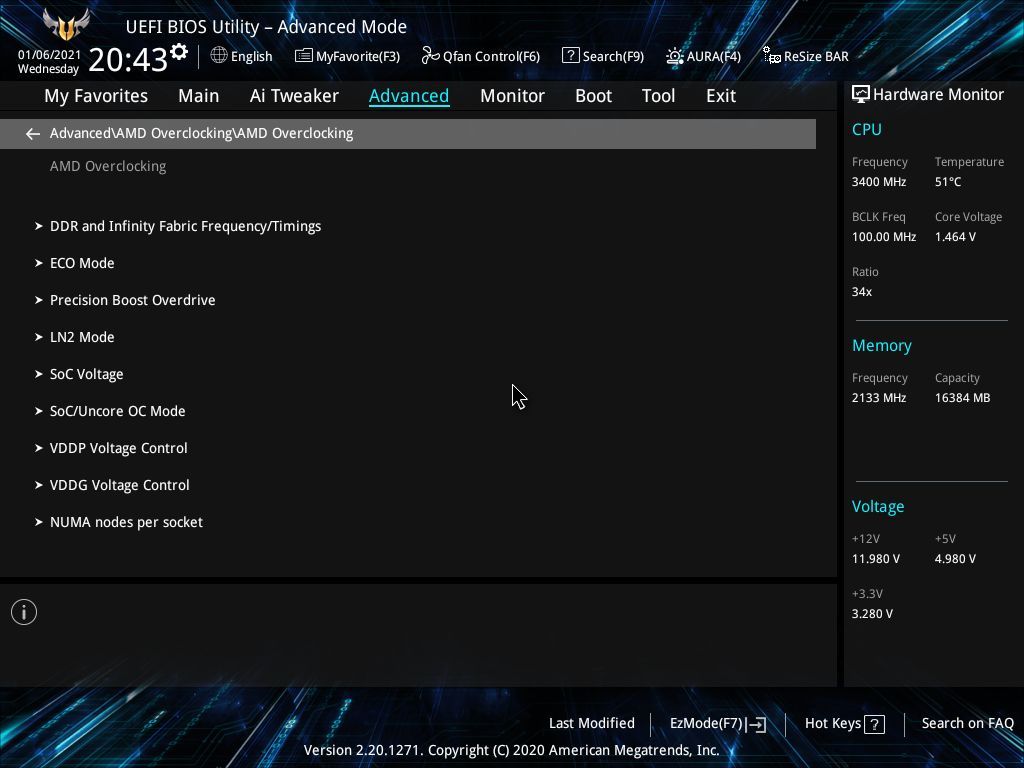Toggle ReSize BAR icon
The width and height of the screenshot is (1024, 768).
click(772, 56)
